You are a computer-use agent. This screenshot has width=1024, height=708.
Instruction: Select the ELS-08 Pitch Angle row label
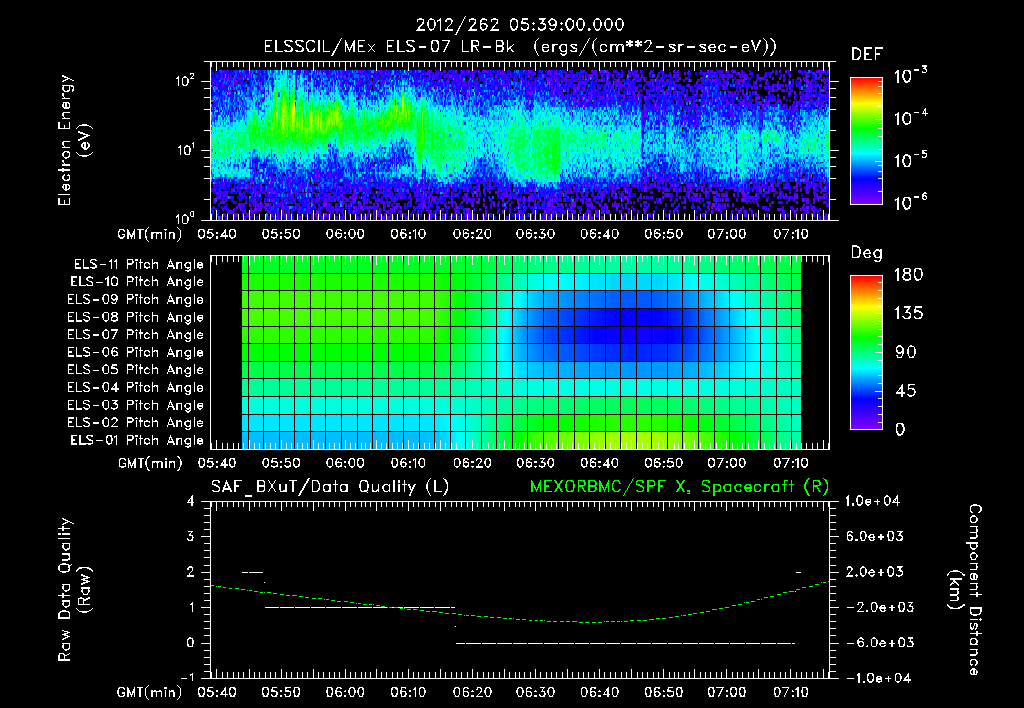click(135, 317)
